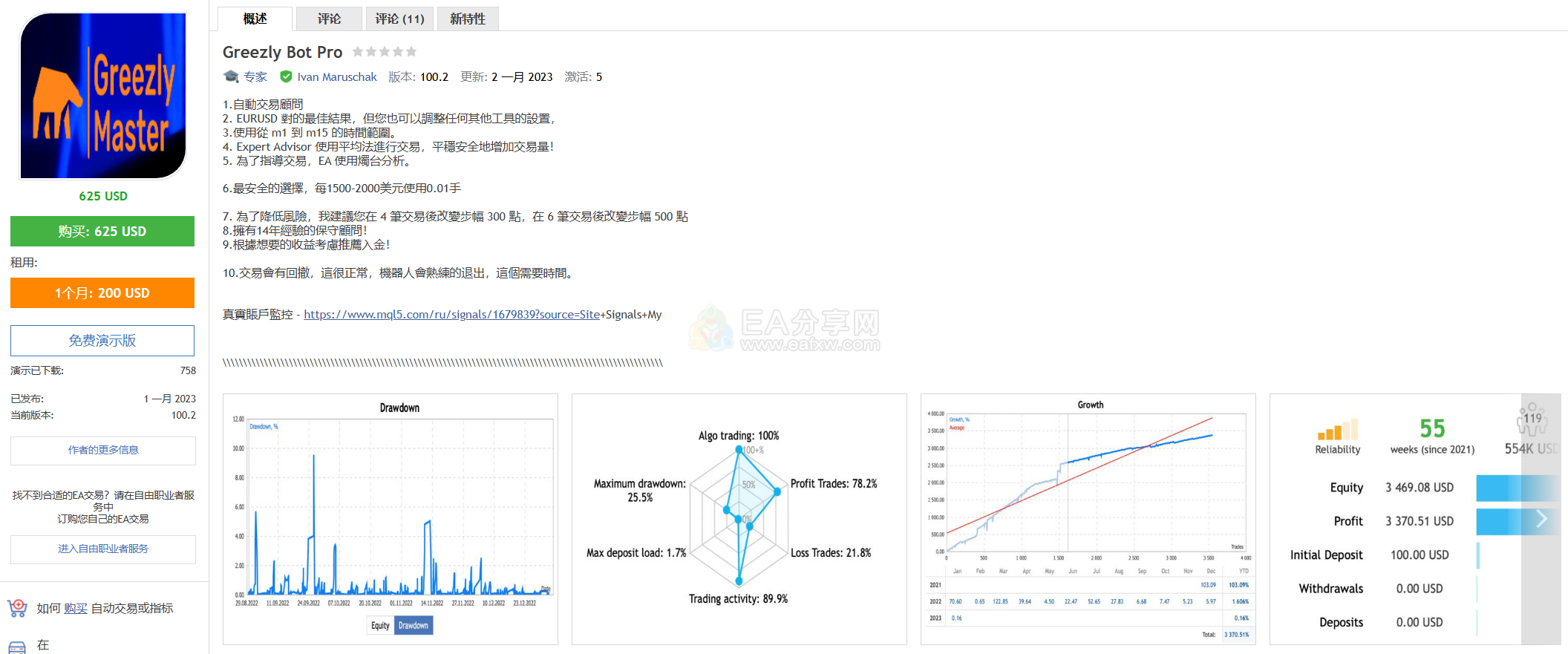Open 作者的更多信息 button
1568x654 pixels.
click(103, 450)
